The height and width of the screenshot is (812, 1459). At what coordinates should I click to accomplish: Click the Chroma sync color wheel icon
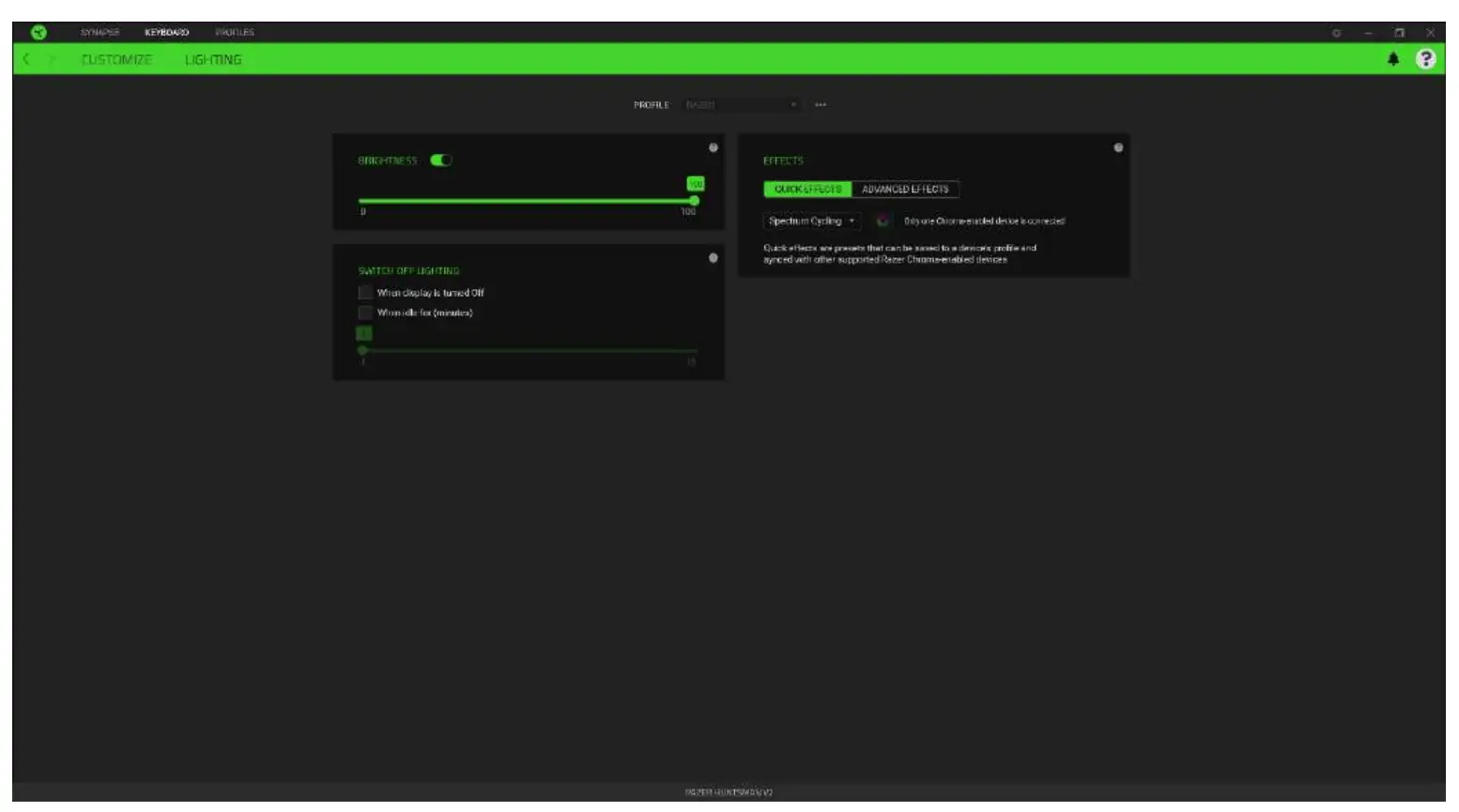pos(883,221)
